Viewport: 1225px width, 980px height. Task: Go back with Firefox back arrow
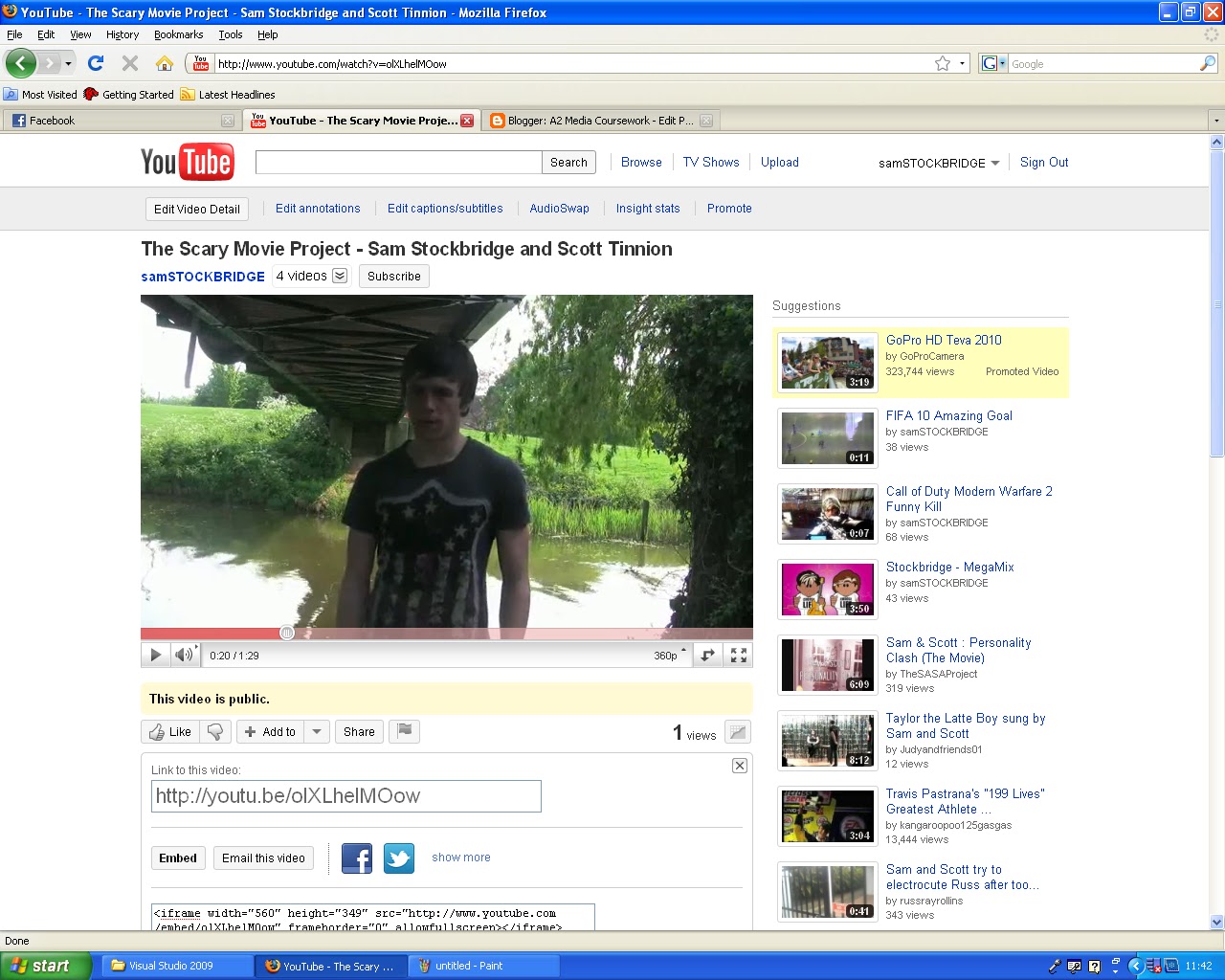tap(20, 63)
